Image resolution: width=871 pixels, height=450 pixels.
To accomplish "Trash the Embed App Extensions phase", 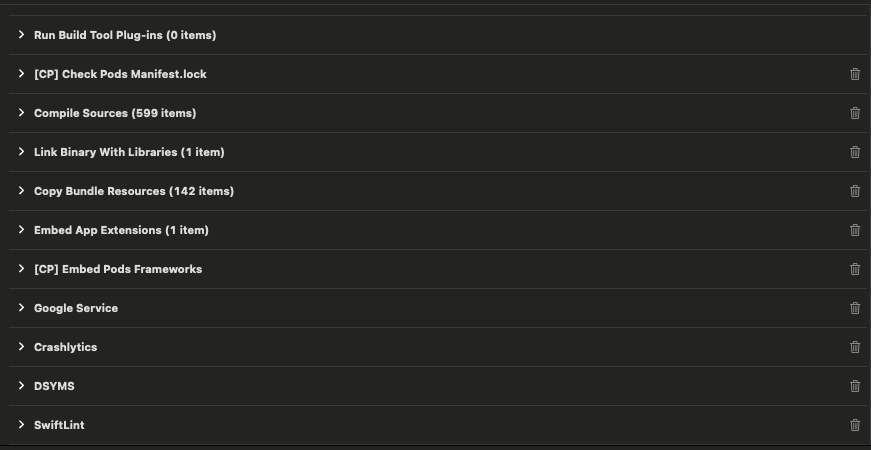I will (855, 230).
